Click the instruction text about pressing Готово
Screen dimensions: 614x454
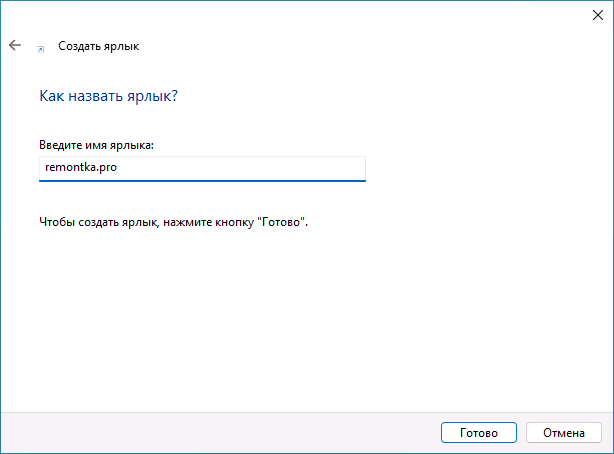coord(172,222)
